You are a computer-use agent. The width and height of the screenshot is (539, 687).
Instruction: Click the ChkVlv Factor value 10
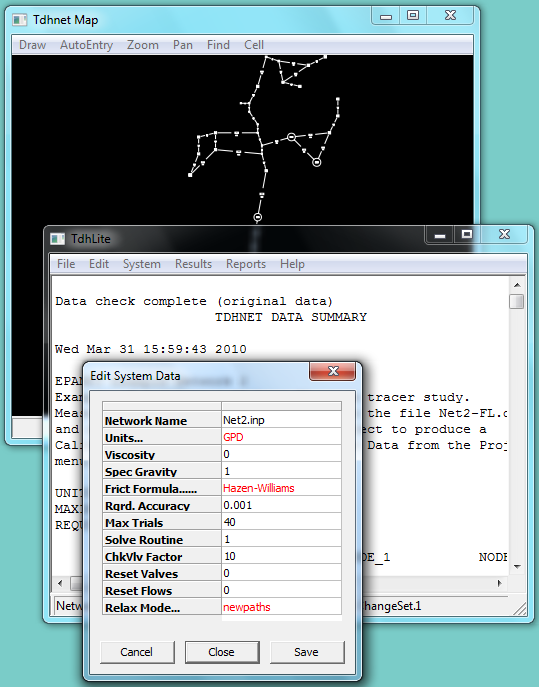coord(281,556)
